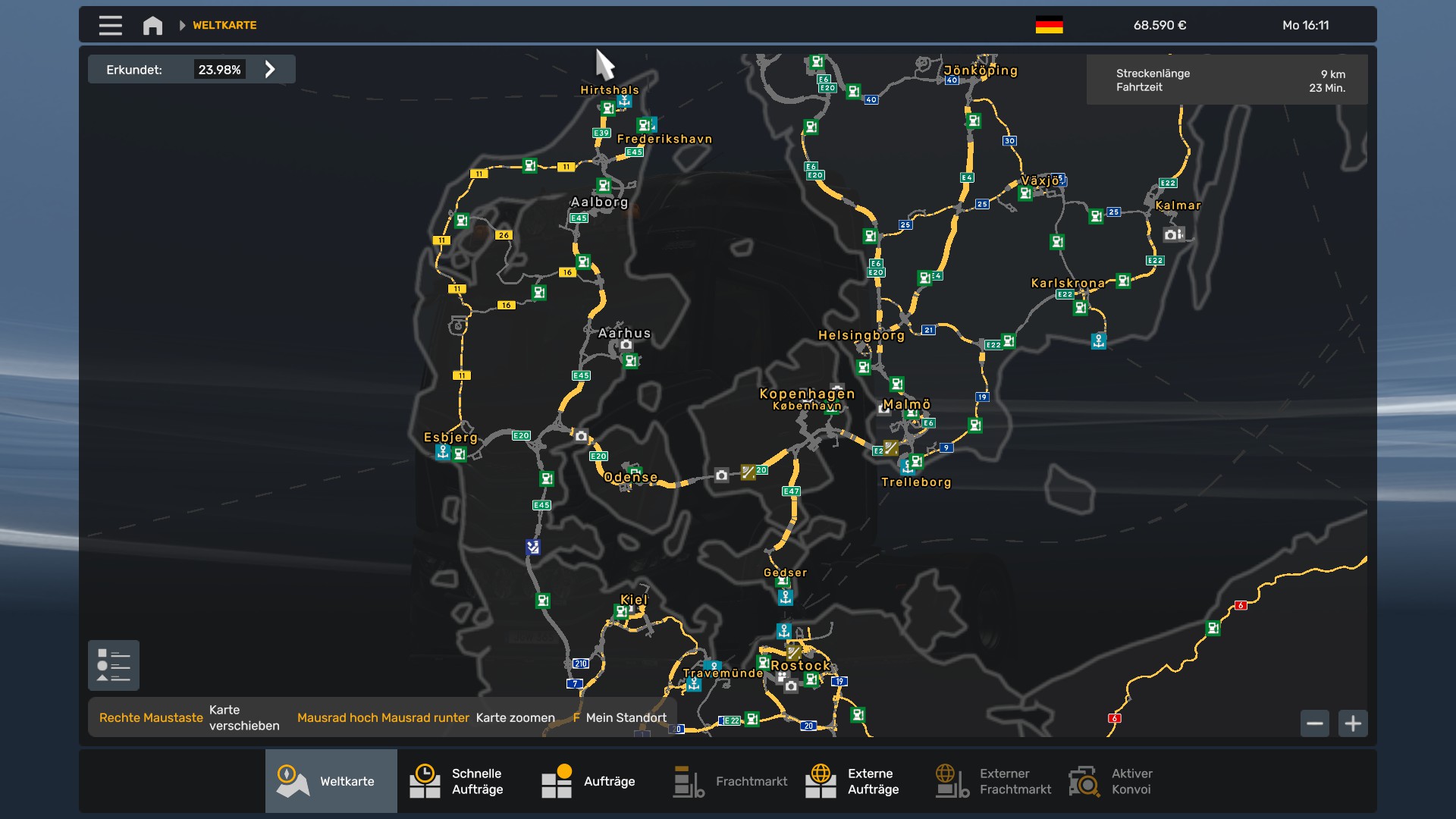Click the Aarhus city label

pos(624,333)
